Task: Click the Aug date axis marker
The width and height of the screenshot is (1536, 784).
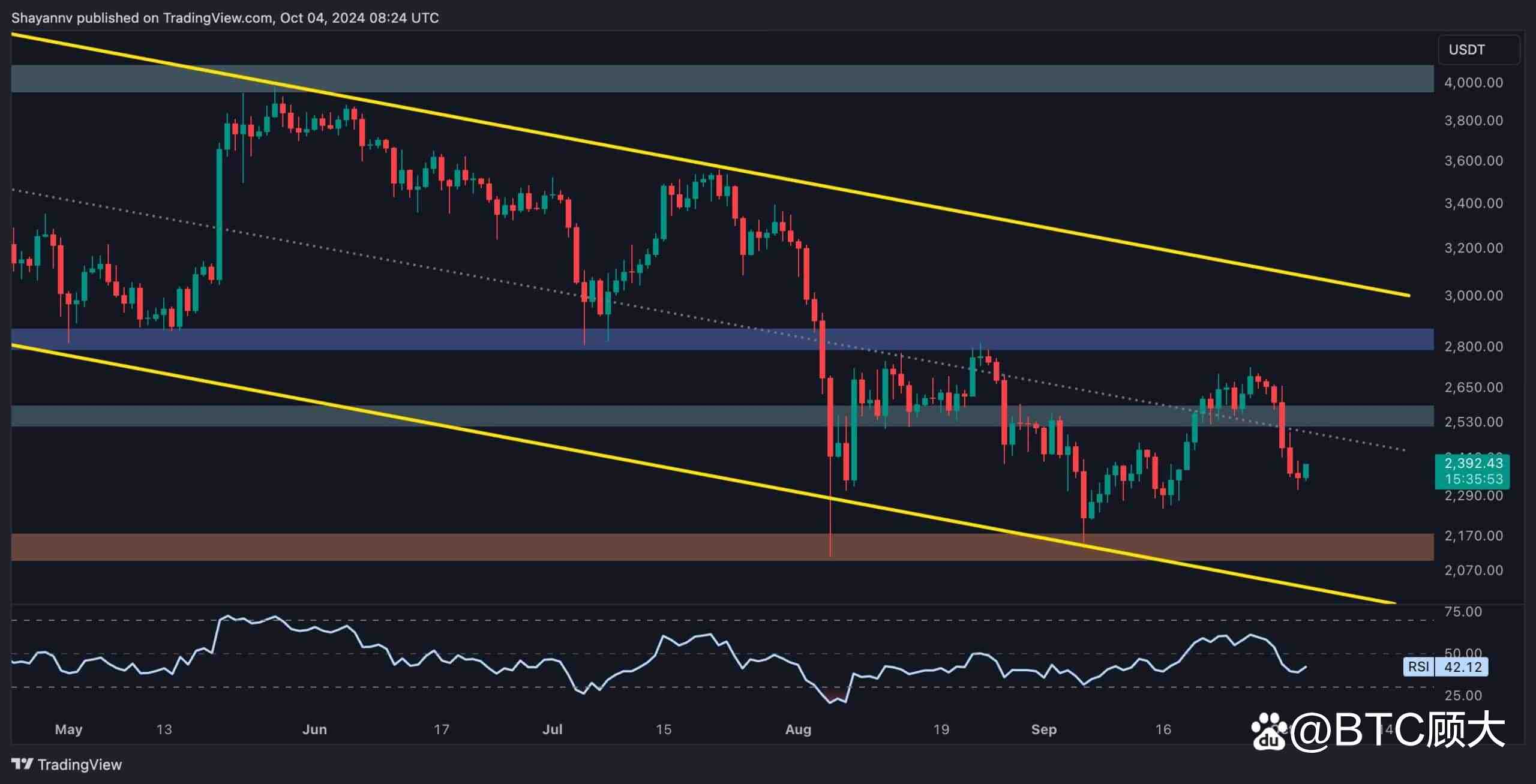Action: pos(798,729)
